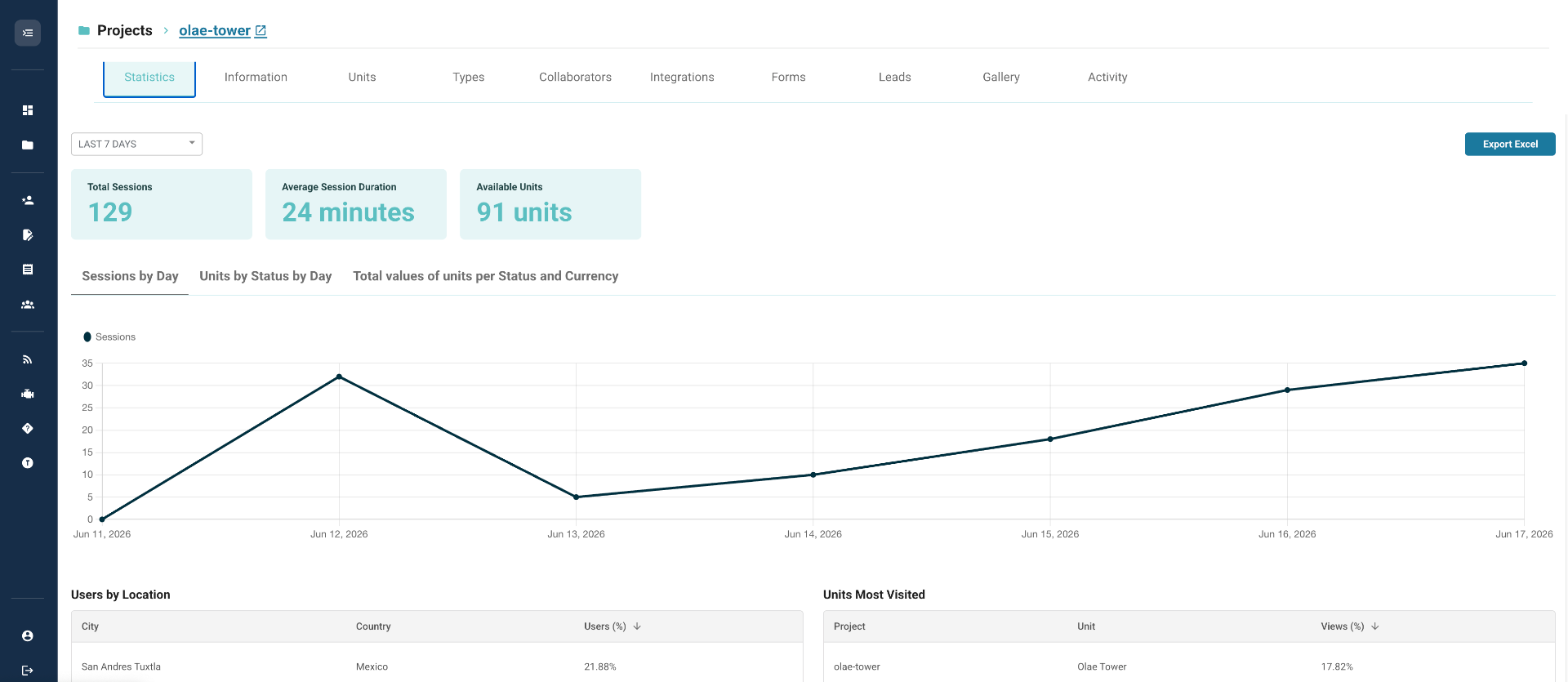
Task: Select the Sessions by Day chart tab
Action: point(130,276)
